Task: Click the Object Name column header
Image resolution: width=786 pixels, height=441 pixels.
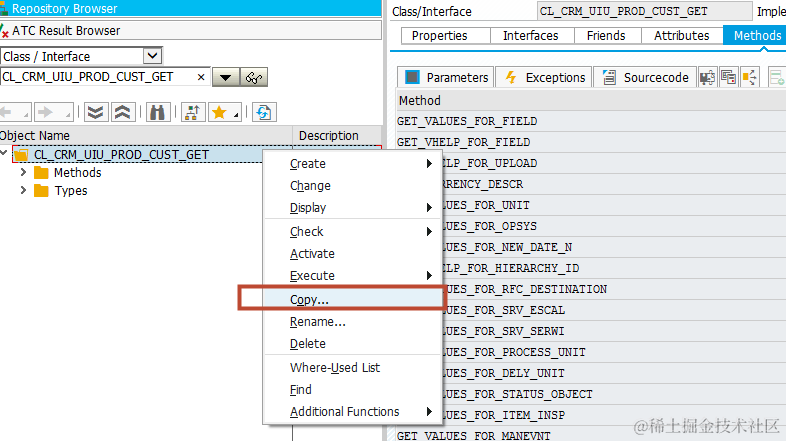Action: click(x=145, y=135)
